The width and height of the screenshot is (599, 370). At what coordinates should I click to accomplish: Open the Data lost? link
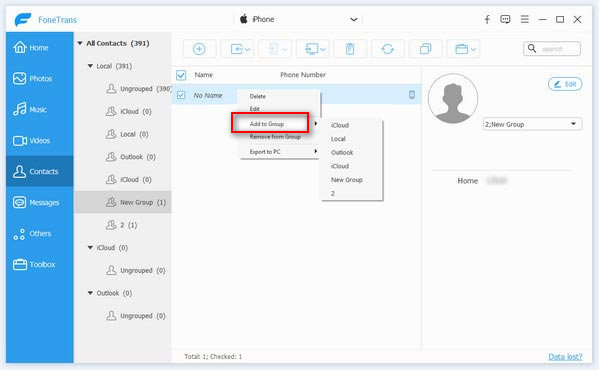coord(565,357)
